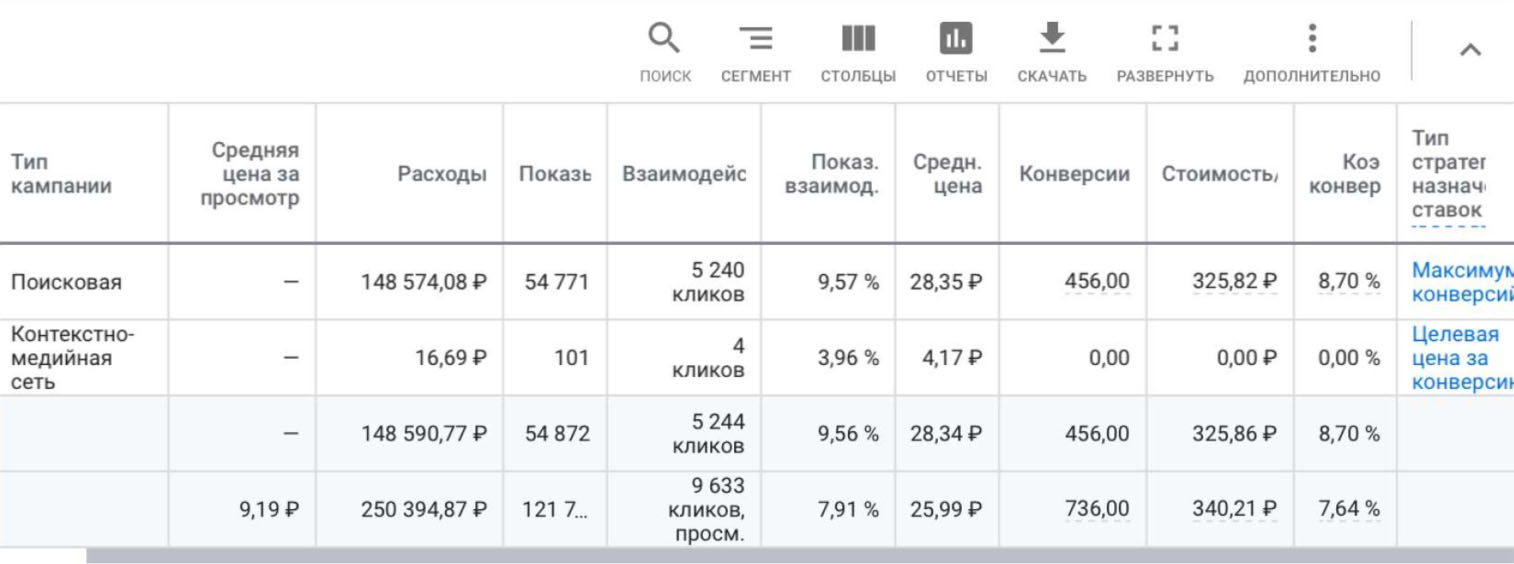1514x564 pixels.
Task: Click the horizontal scrollbar below the table
Action: pos(800,555)
